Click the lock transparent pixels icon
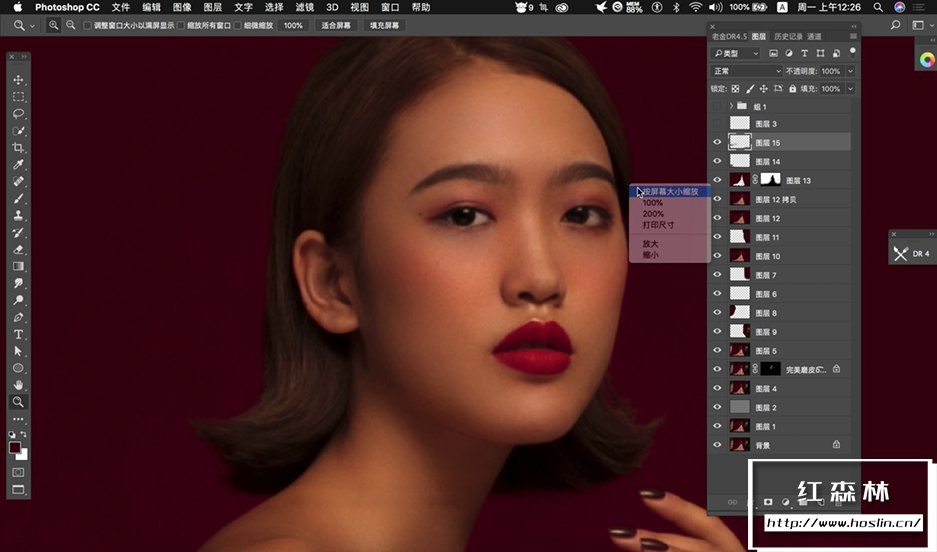Viewport: 937px width, 552px height. [735, 89]
